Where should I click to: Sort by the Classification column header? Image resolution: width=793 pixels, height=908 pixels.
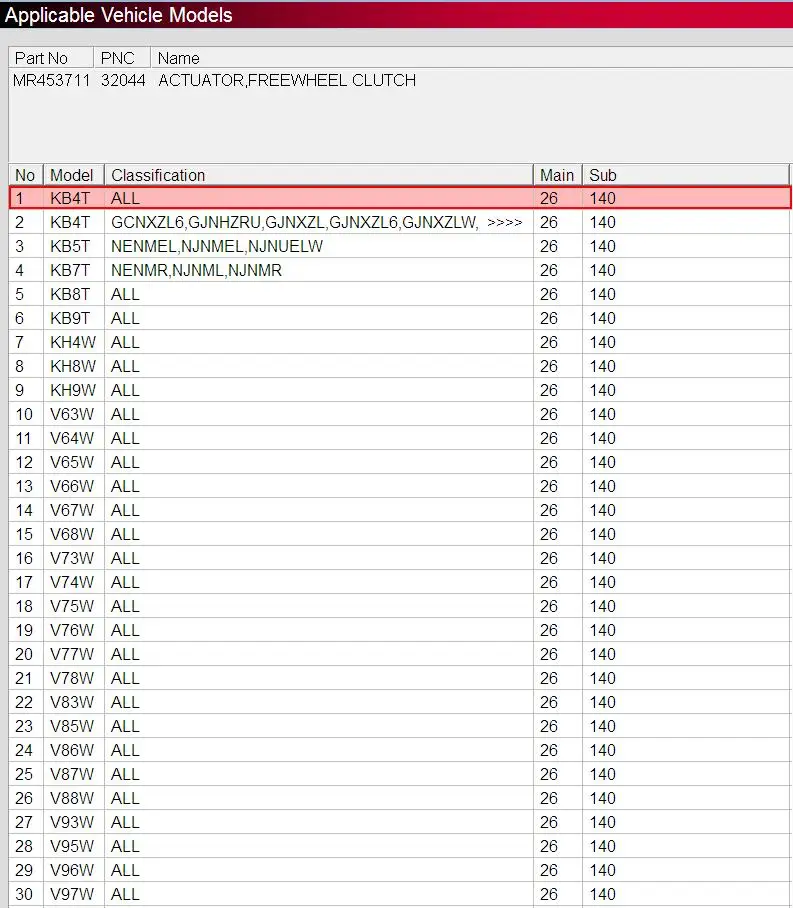(319, 175)
